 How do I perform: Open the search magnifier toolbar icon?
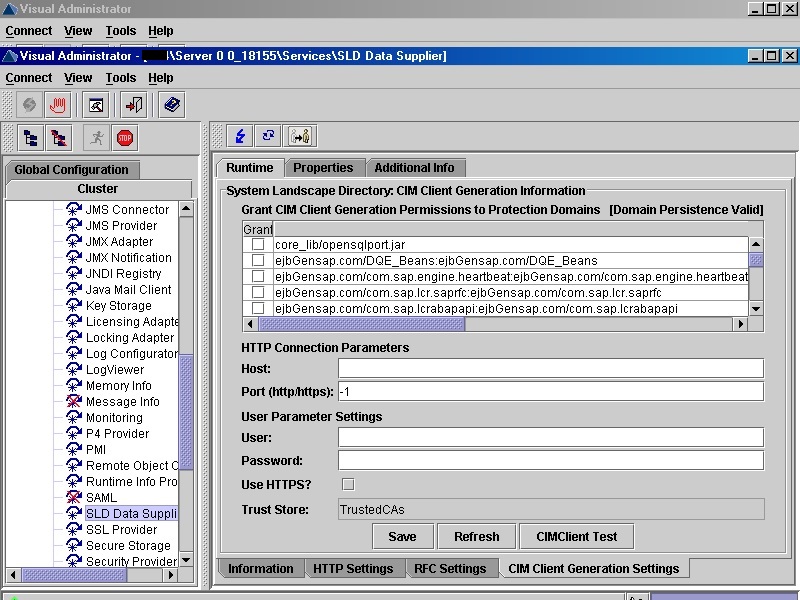(x=96, y=105)
